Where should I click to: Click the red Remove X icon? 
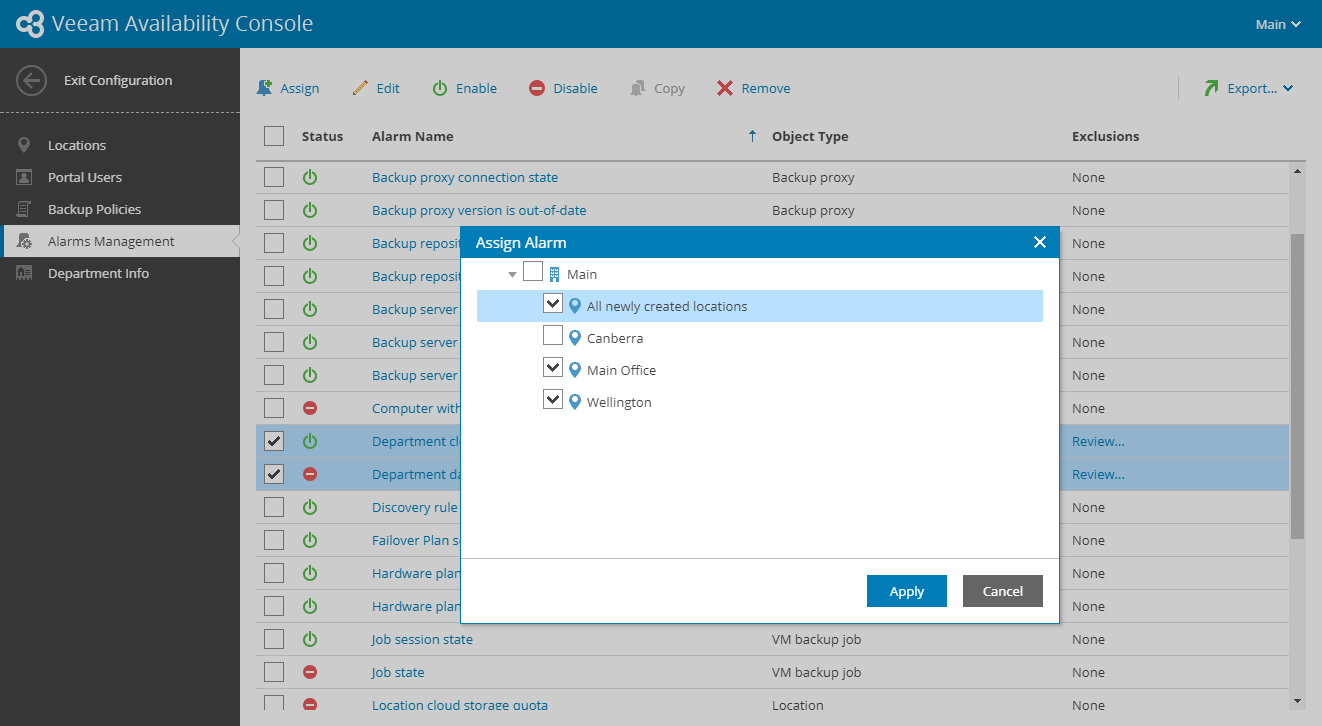pyautogui.click(x=725, y=88)
